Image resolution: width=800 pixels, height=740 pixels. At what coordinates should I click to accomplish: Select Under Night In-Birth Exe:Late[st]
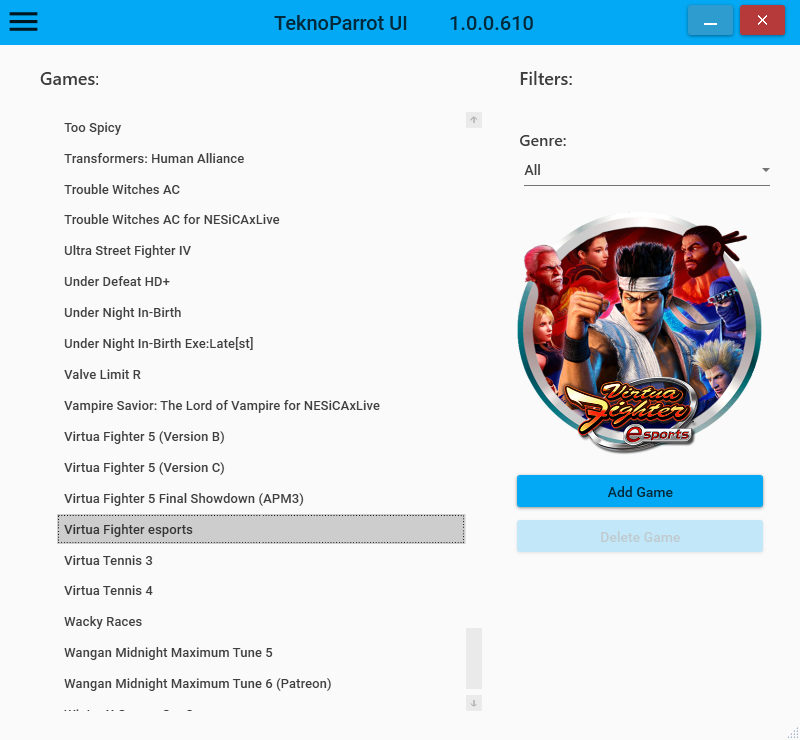point(261,343)
